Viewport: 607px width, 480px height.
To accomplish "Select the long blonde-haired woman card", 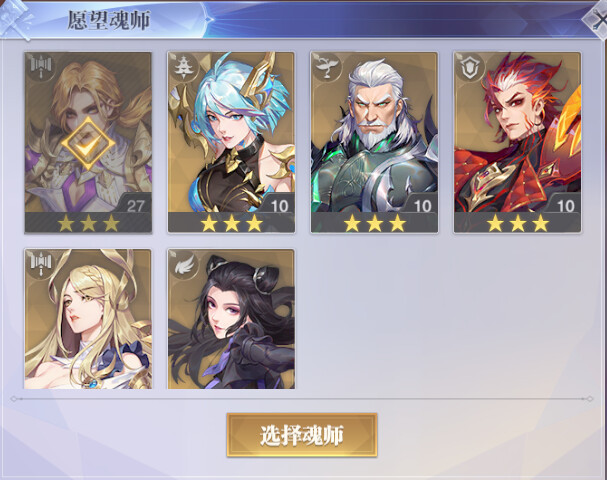I will point(88,319).
